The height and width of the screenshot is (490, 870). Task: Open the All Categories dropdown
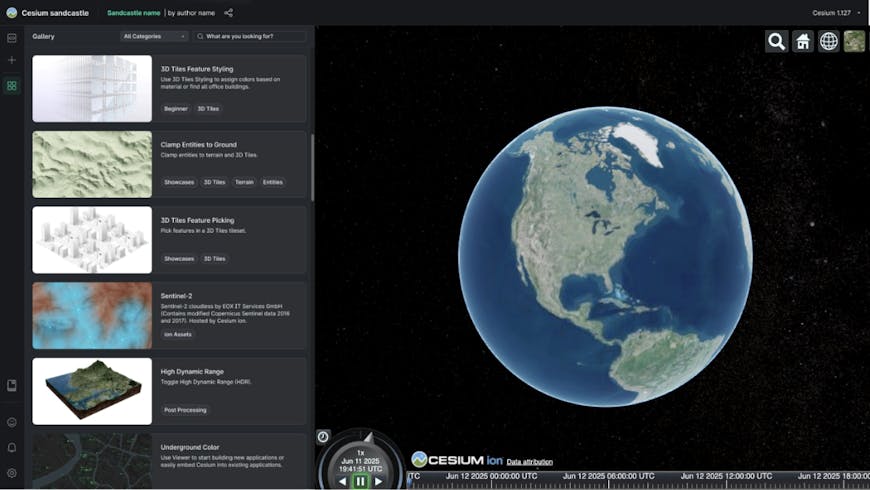click(154, 36)
